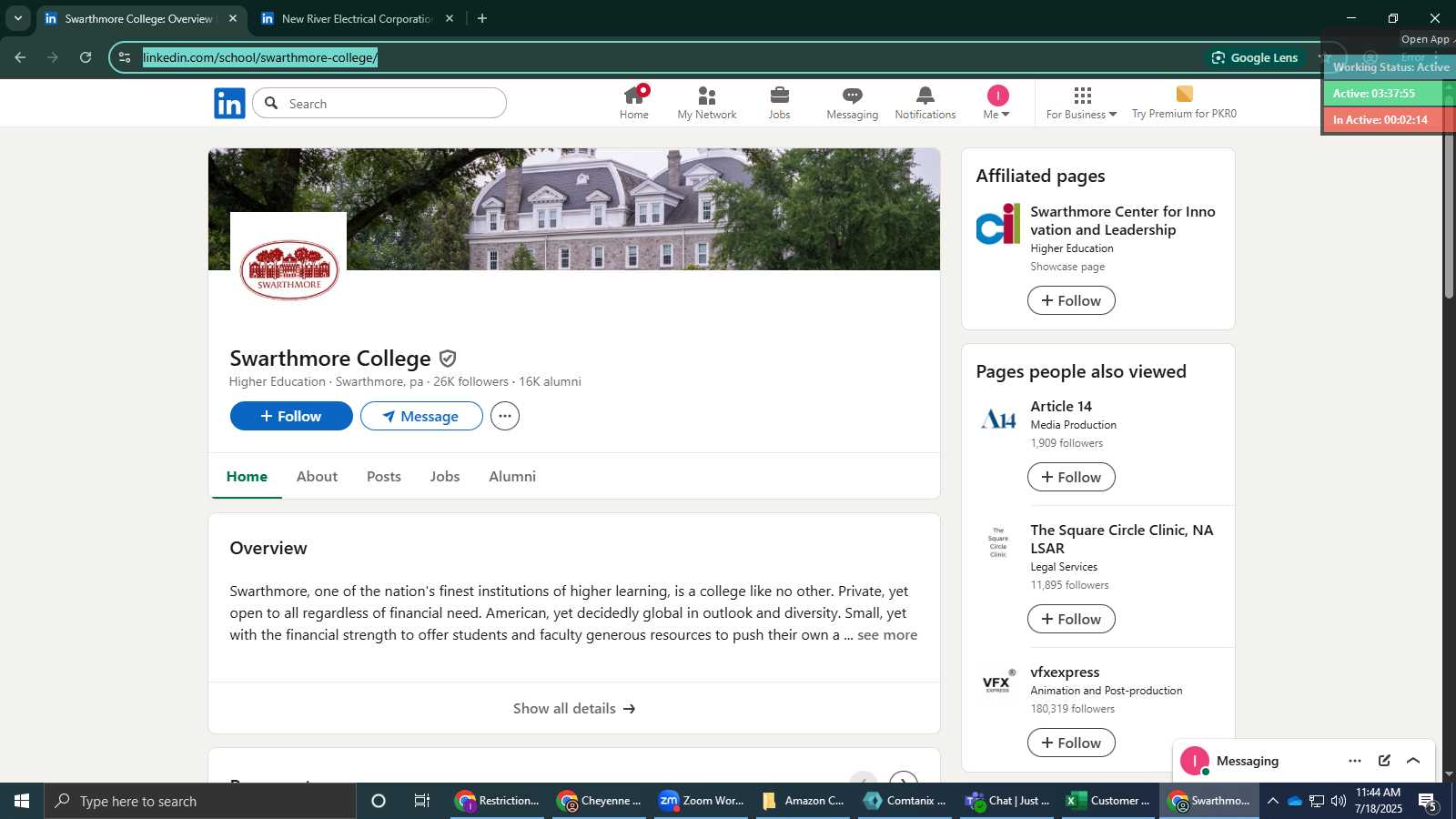Screen dimensions: 1456x819
Task: Expand For Business grid menu
Action: [1081, 103]
